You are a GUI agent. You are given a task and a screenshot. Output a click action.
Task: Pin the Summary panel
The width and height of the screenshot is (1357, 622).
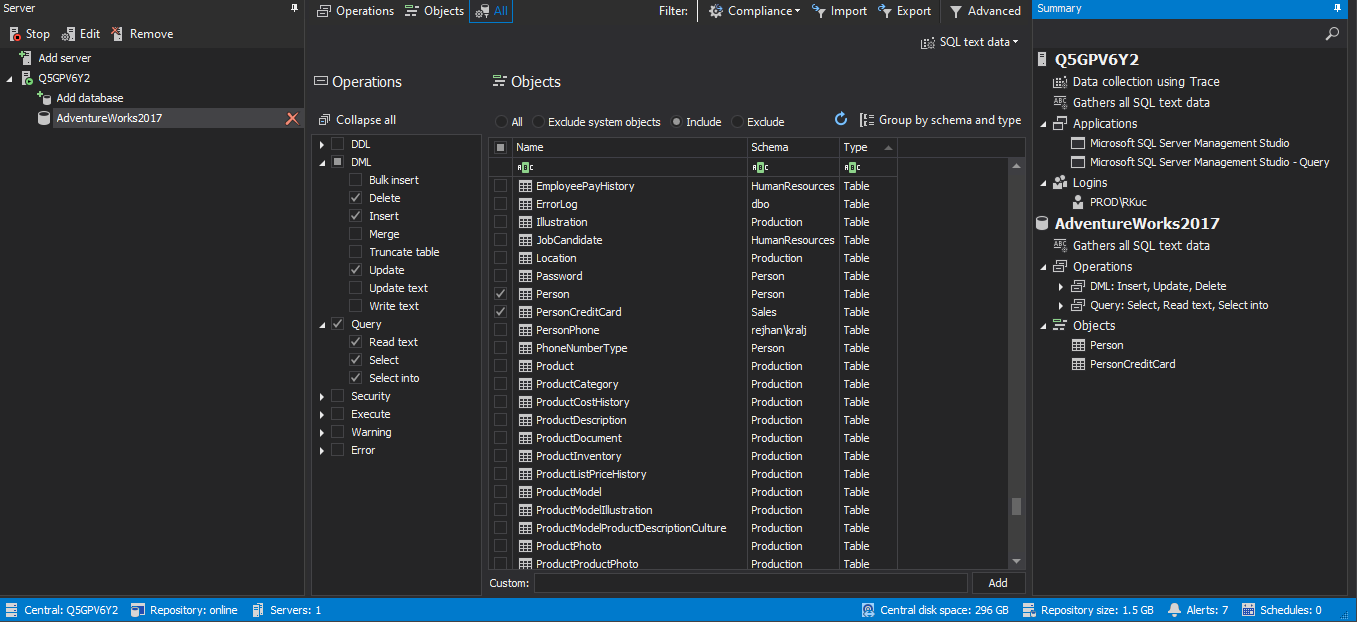click(1338, 8)
